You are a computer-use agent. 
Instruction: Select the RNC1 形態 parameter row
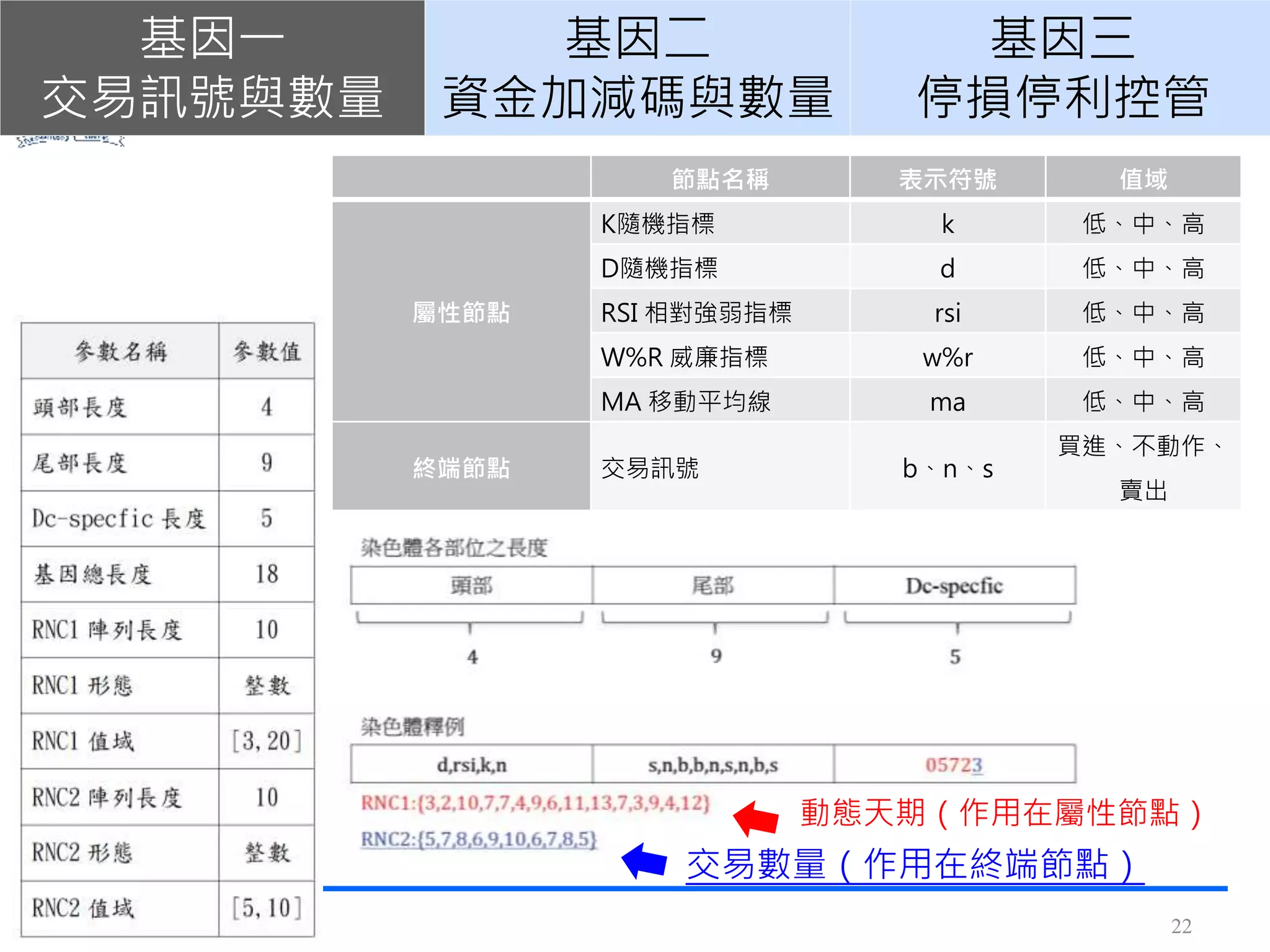168,685
